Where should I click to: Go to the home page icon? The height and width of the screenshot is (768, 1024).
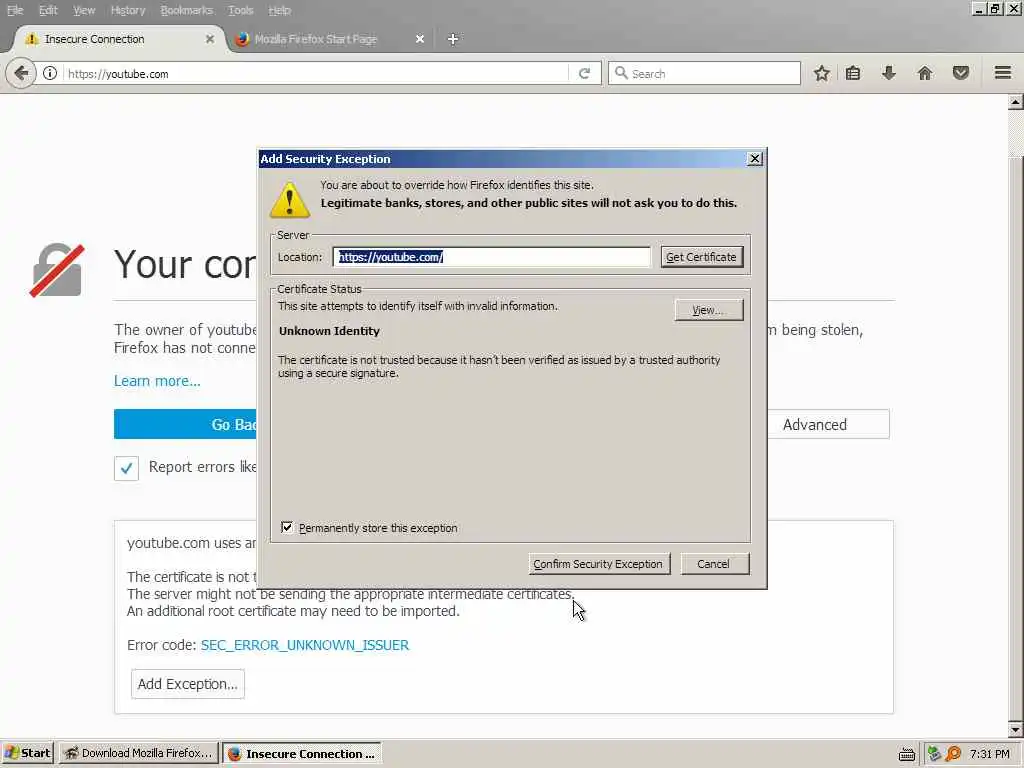(925, 73)
